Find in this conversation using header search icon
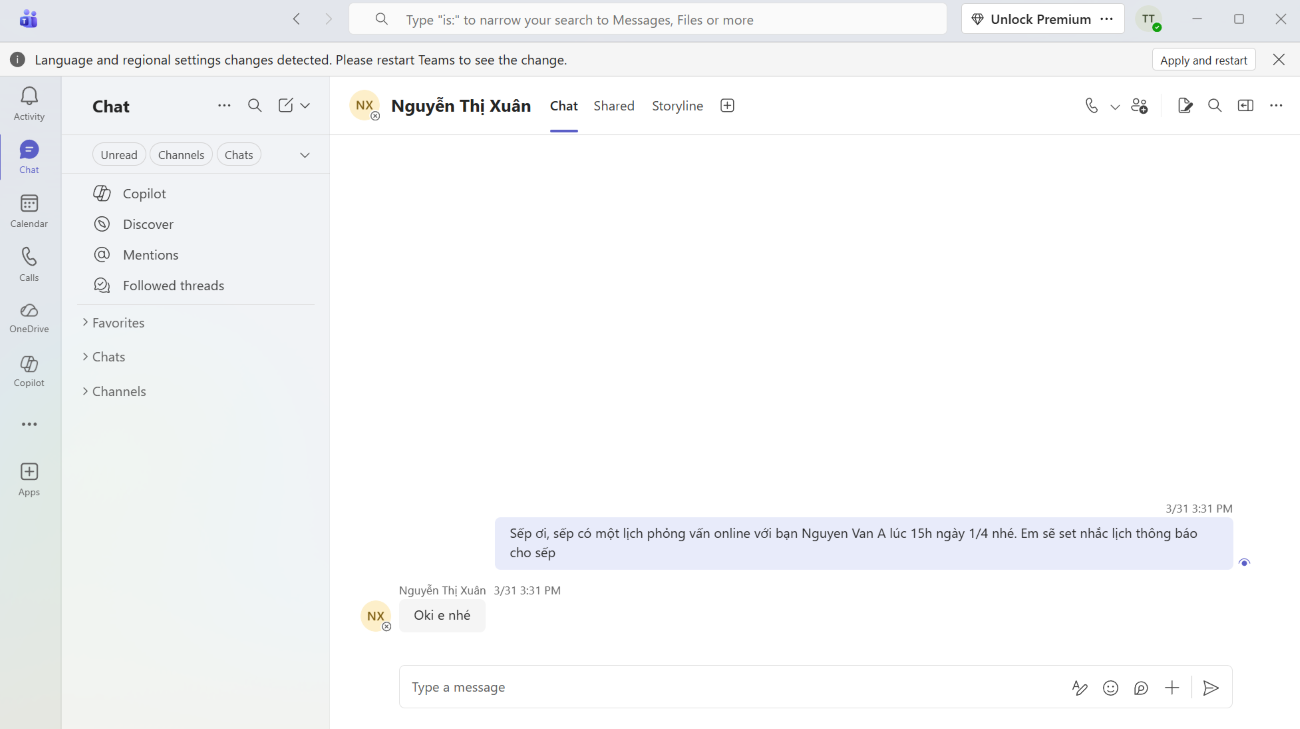1300x729 pixels. coord(1215,106)
